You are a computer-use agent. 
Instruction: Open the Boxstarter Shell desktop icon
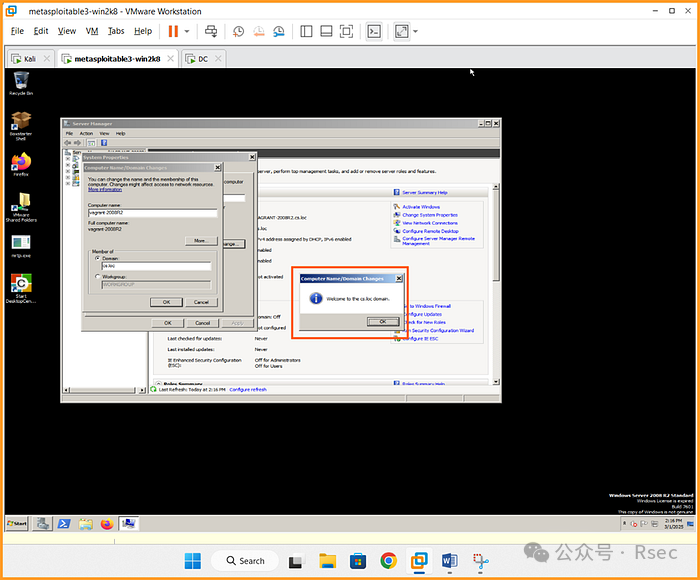(x=20, y=122)
